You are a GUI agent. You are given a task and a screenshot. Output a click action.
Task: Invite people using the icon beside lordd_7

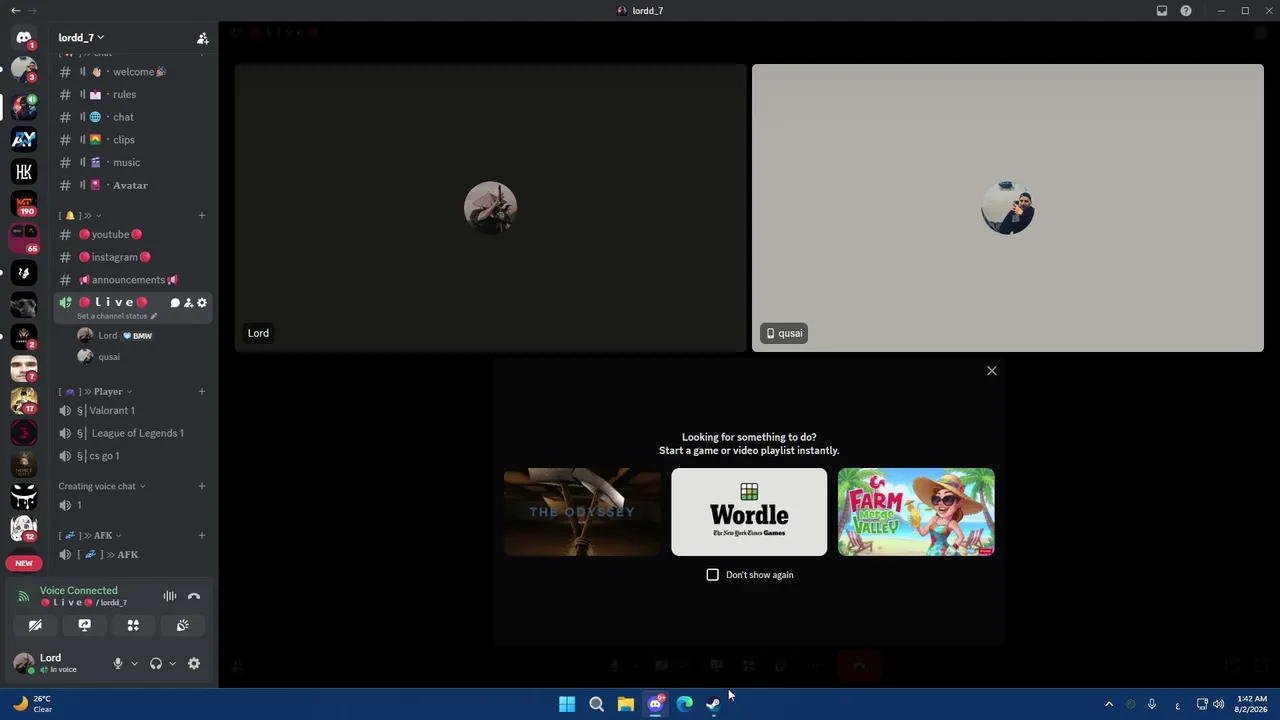tap(202, 38)
